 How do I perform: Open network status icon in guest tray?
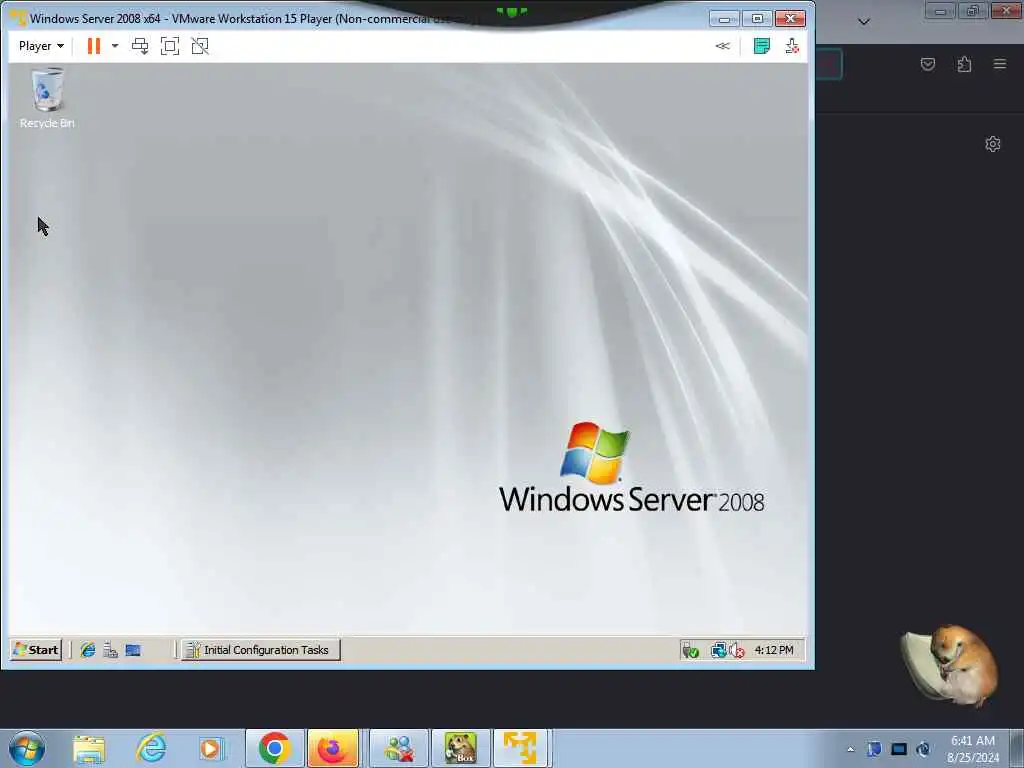coord(718,650)
